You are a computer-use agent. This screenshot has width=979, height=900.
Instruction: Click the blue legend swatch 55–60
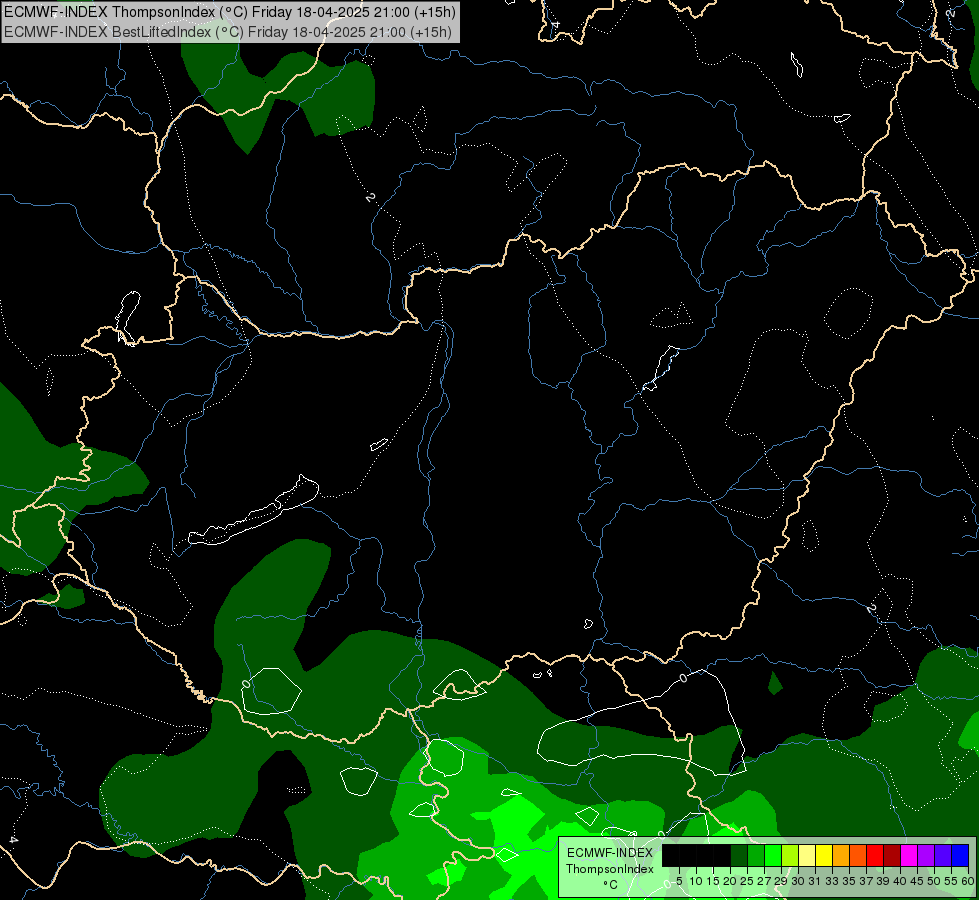[960, 855]
